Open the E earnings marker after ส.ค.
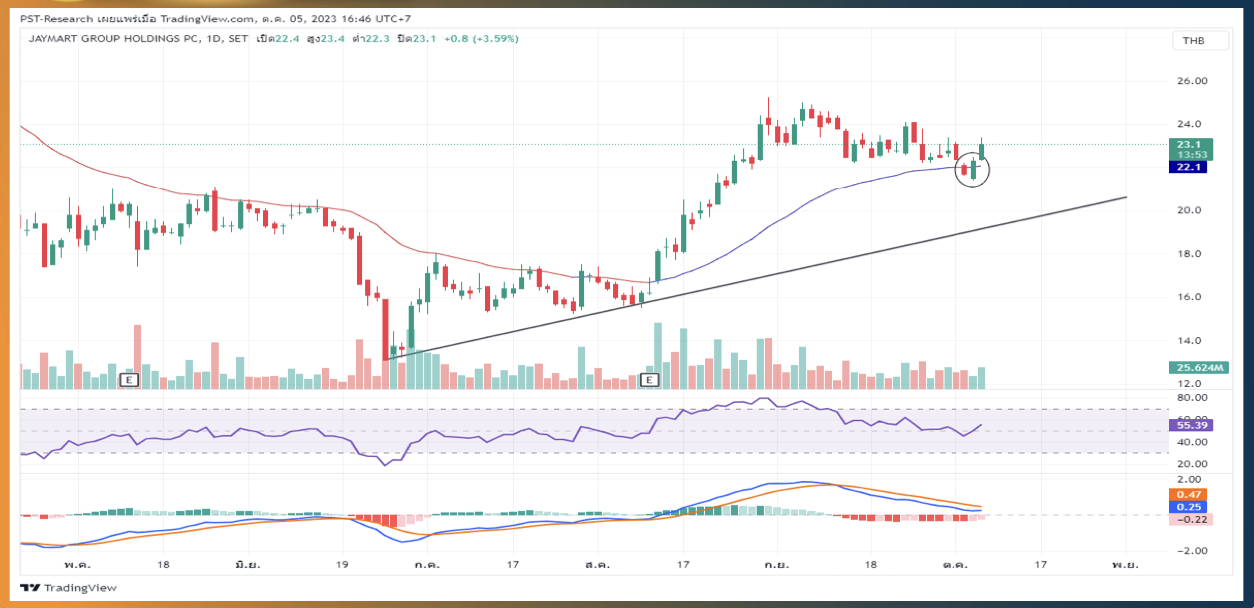Viewport: 1254px width, 608px height. coord(650,379)
